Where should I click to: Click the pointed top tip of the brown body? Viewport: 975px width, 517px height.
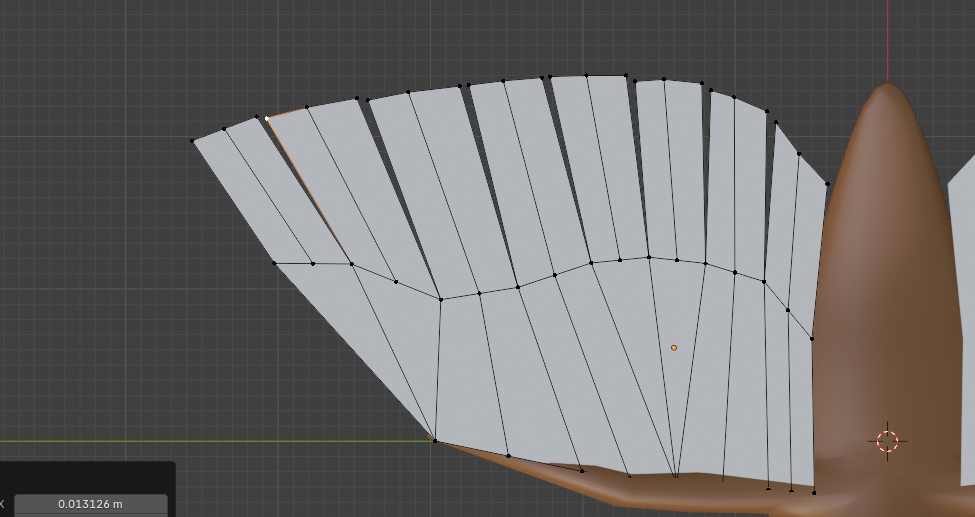[887, 86]
